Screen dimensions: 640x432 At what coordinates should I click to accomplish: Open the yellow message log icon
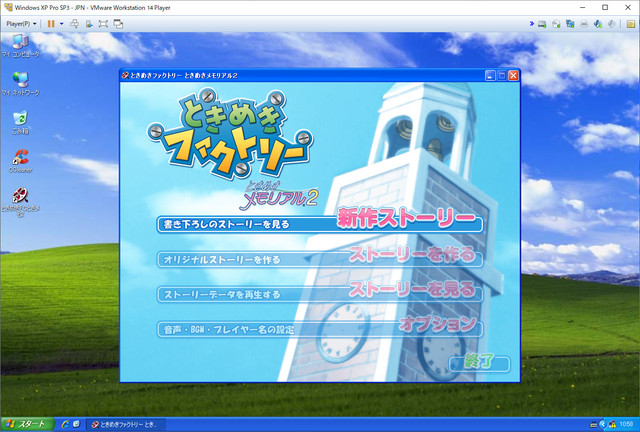point(631,24)
